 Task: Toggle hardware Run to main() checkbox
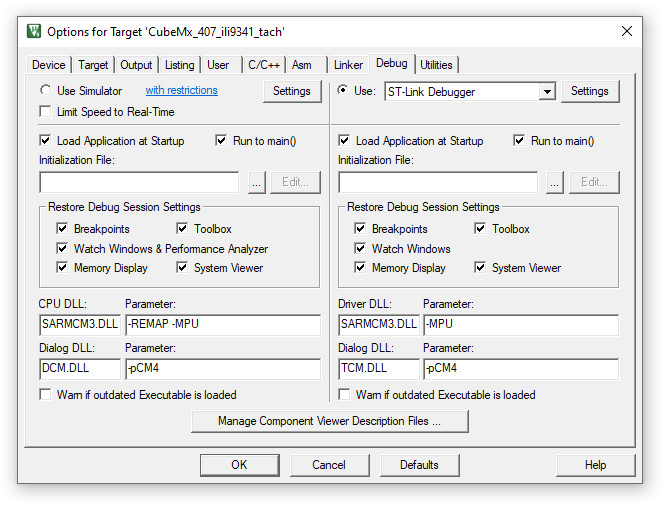click(519, 141)
